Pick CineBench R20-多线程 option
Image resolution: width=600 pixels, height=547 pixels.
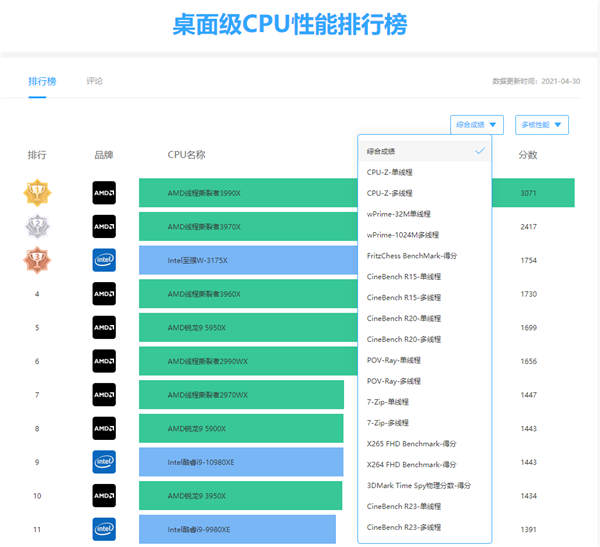425,339
